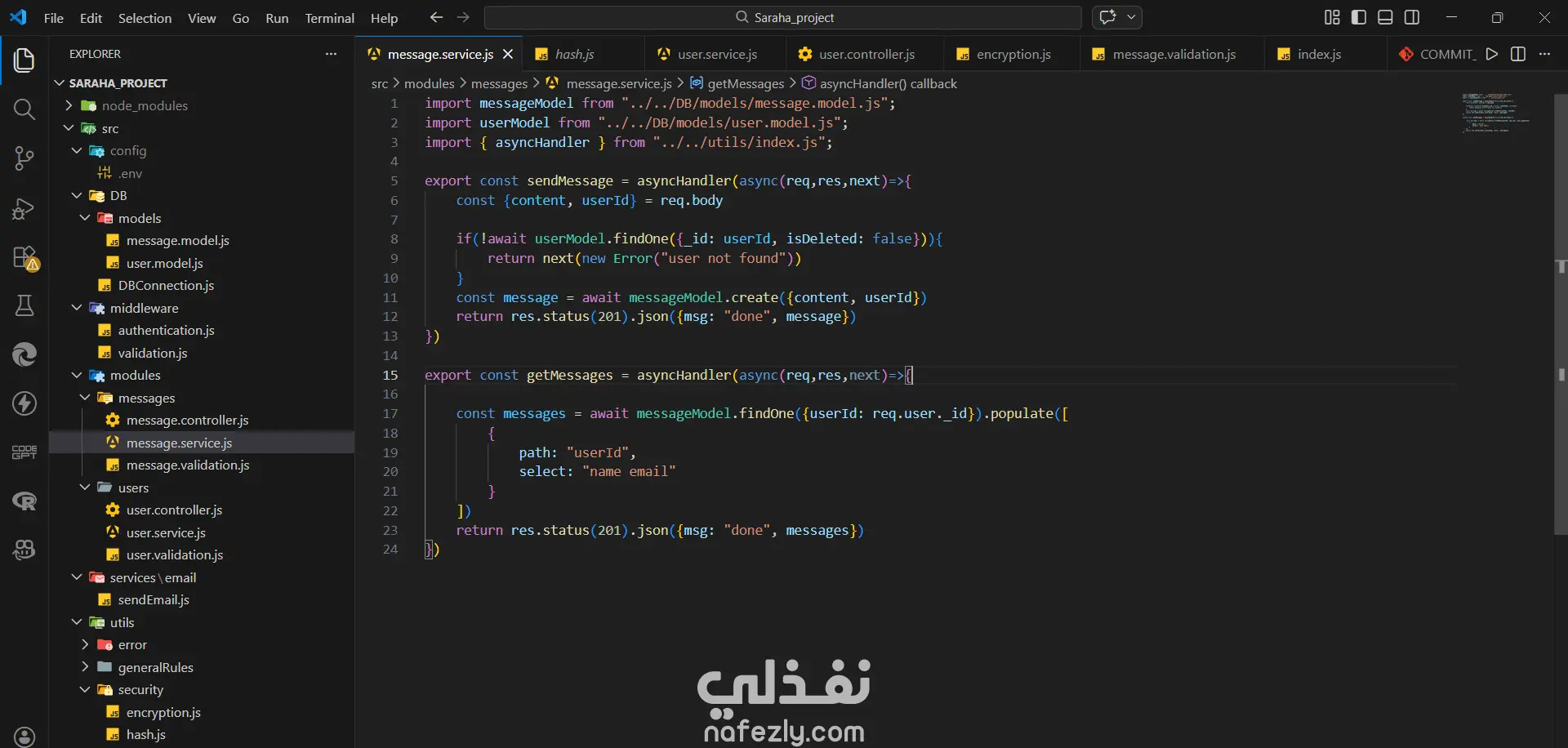Open the Edge browser tools icon in activity bar
1568x748 pixels.
[24, 354]
